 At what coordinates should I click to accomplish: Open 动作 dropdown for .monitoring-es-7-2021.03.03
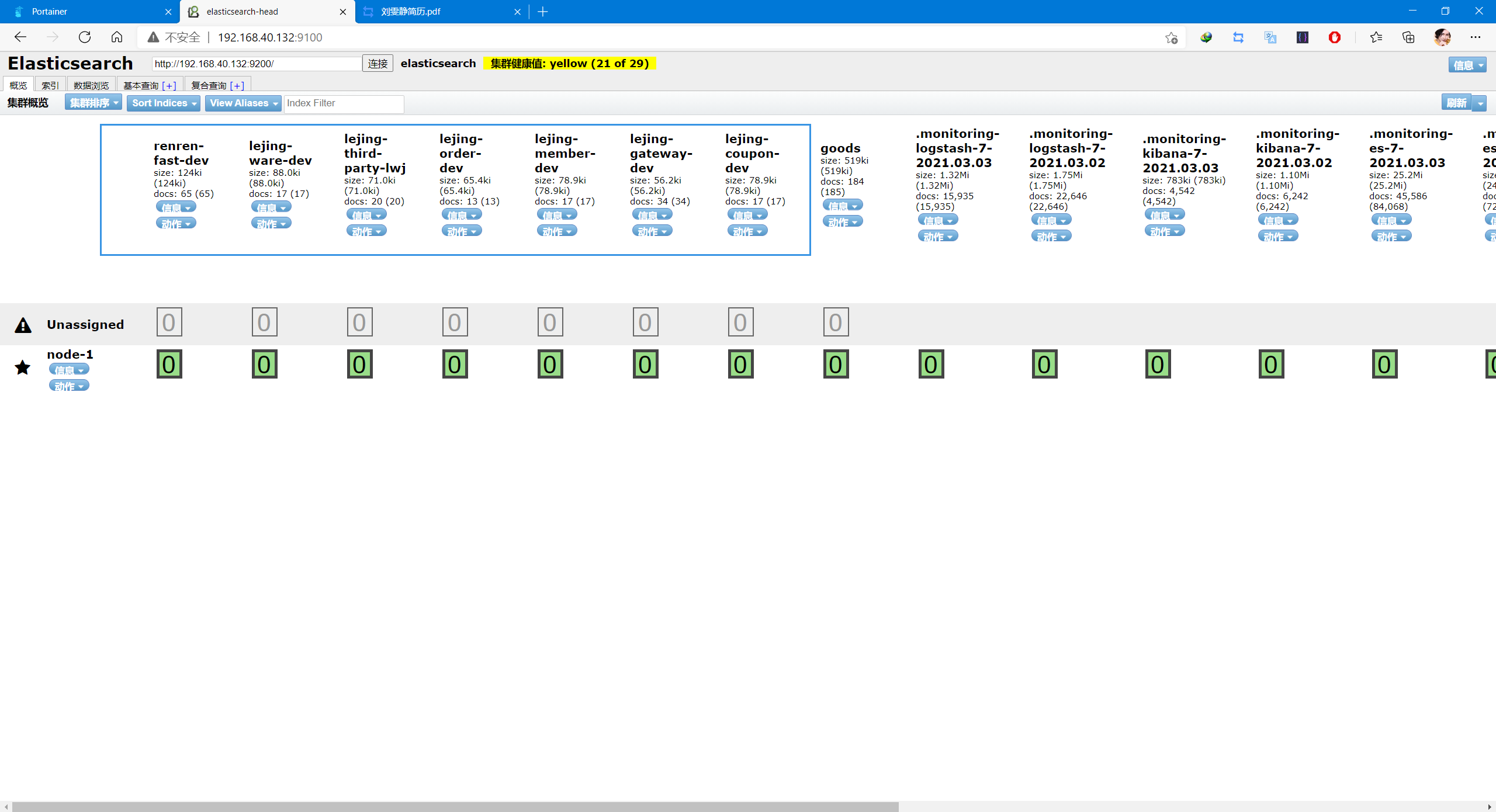pyautogui.click(x=1391, y=236)
